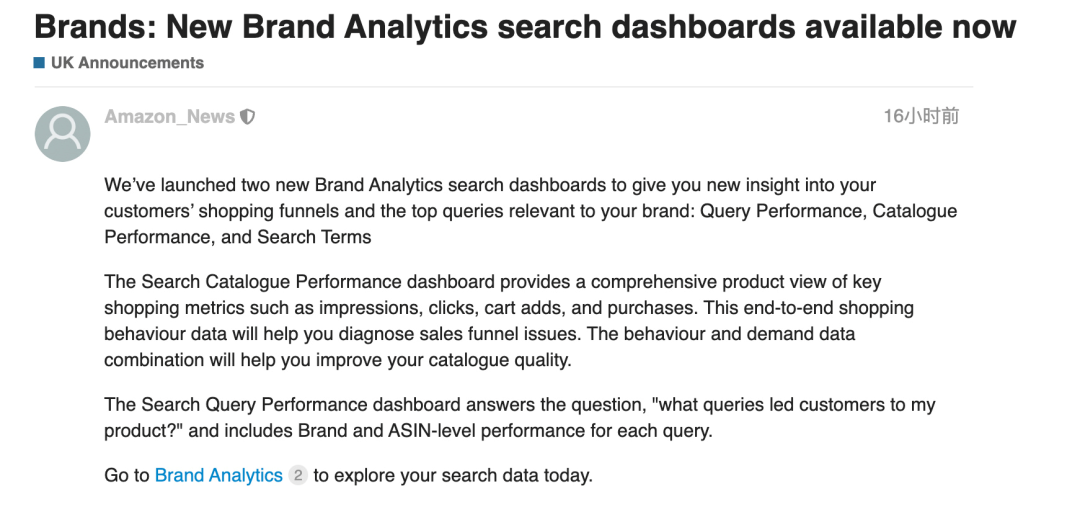
Task: Click "Go to" text before Brand Analytics
Action: click(127, 476)
